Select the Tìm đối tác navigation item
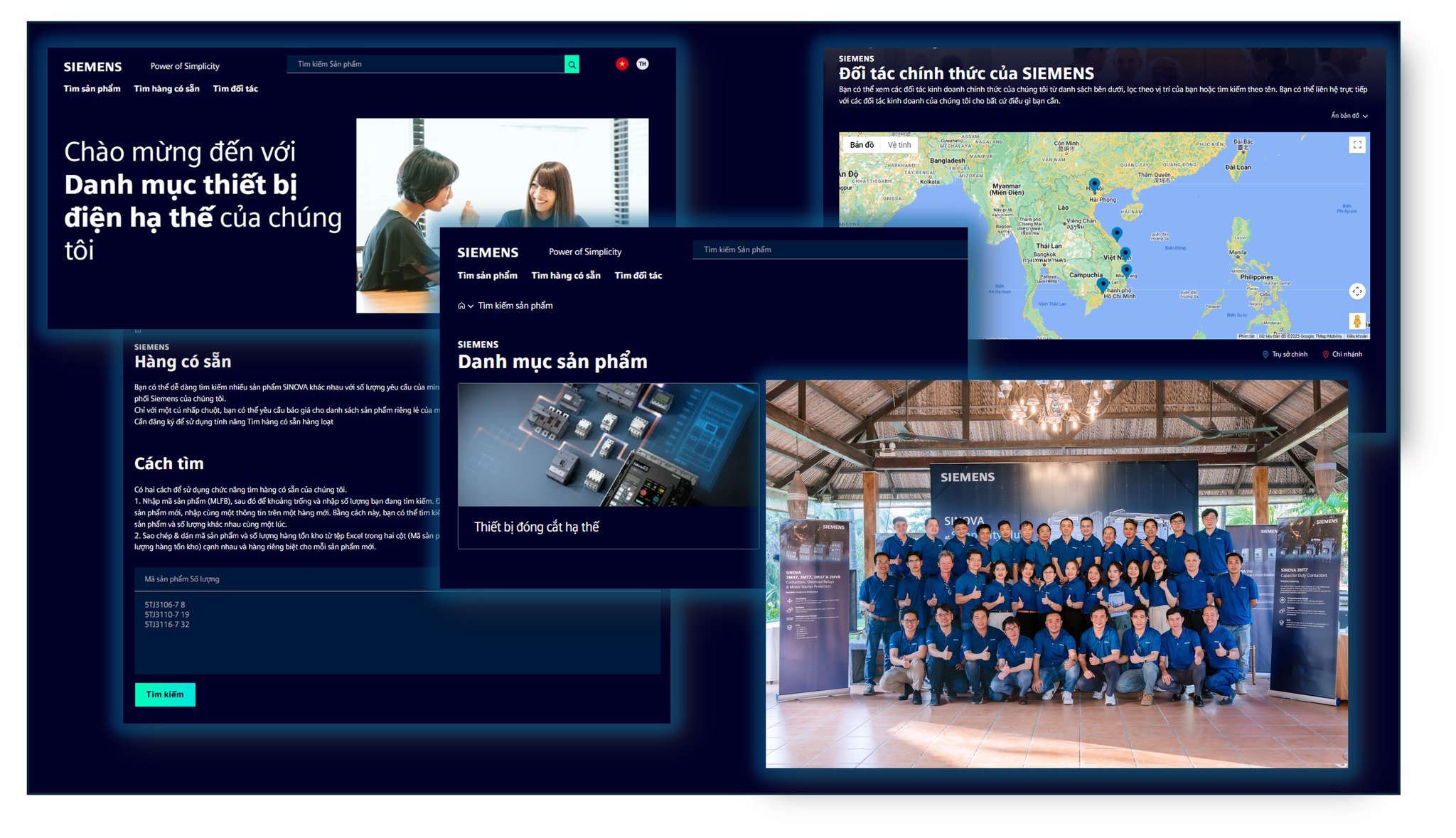1456x838 pixels. tap(237, 88)
